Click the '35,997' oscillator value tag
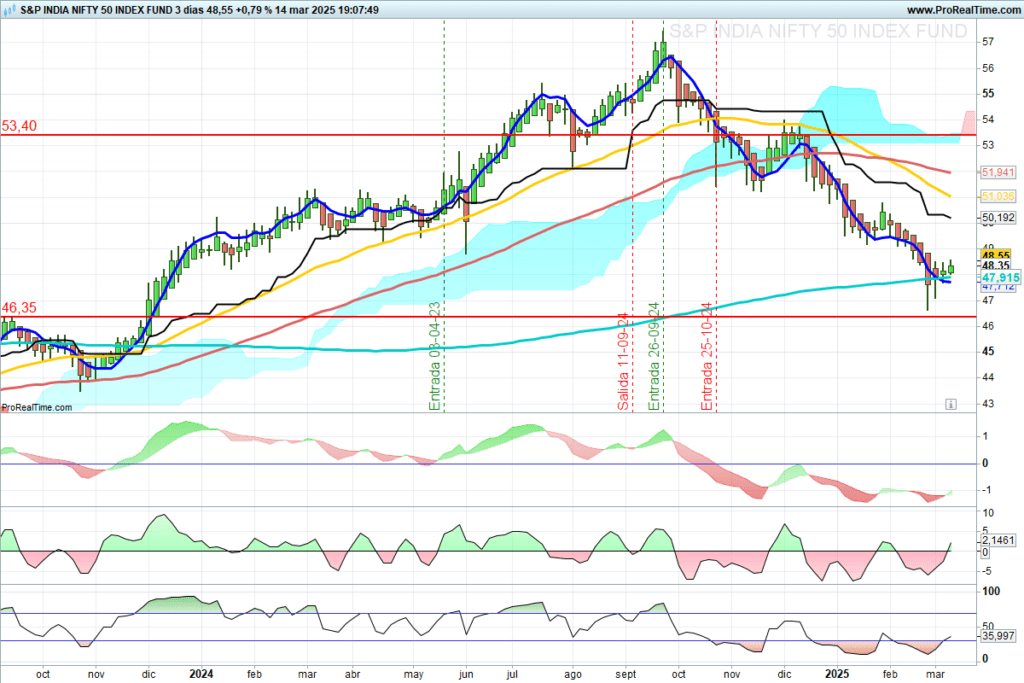This screenshot has height=683, width=1024. tap(998, 635)
